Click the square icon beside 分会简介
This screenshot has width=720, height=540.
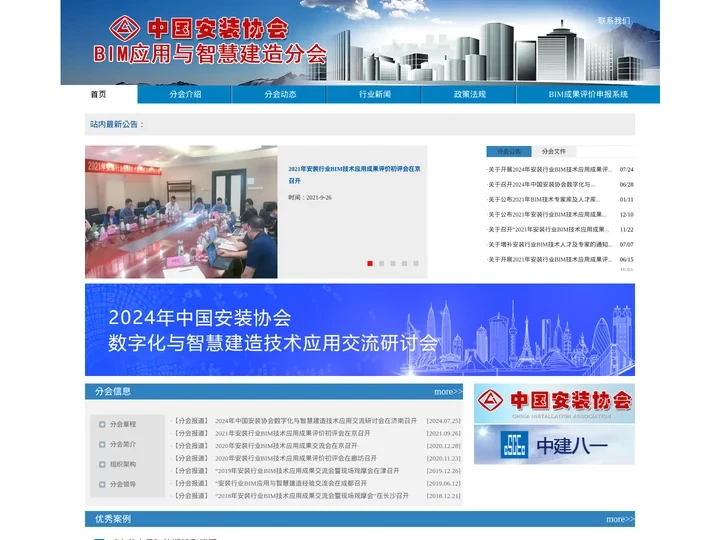pyautogui.click(x=102, y=444)
